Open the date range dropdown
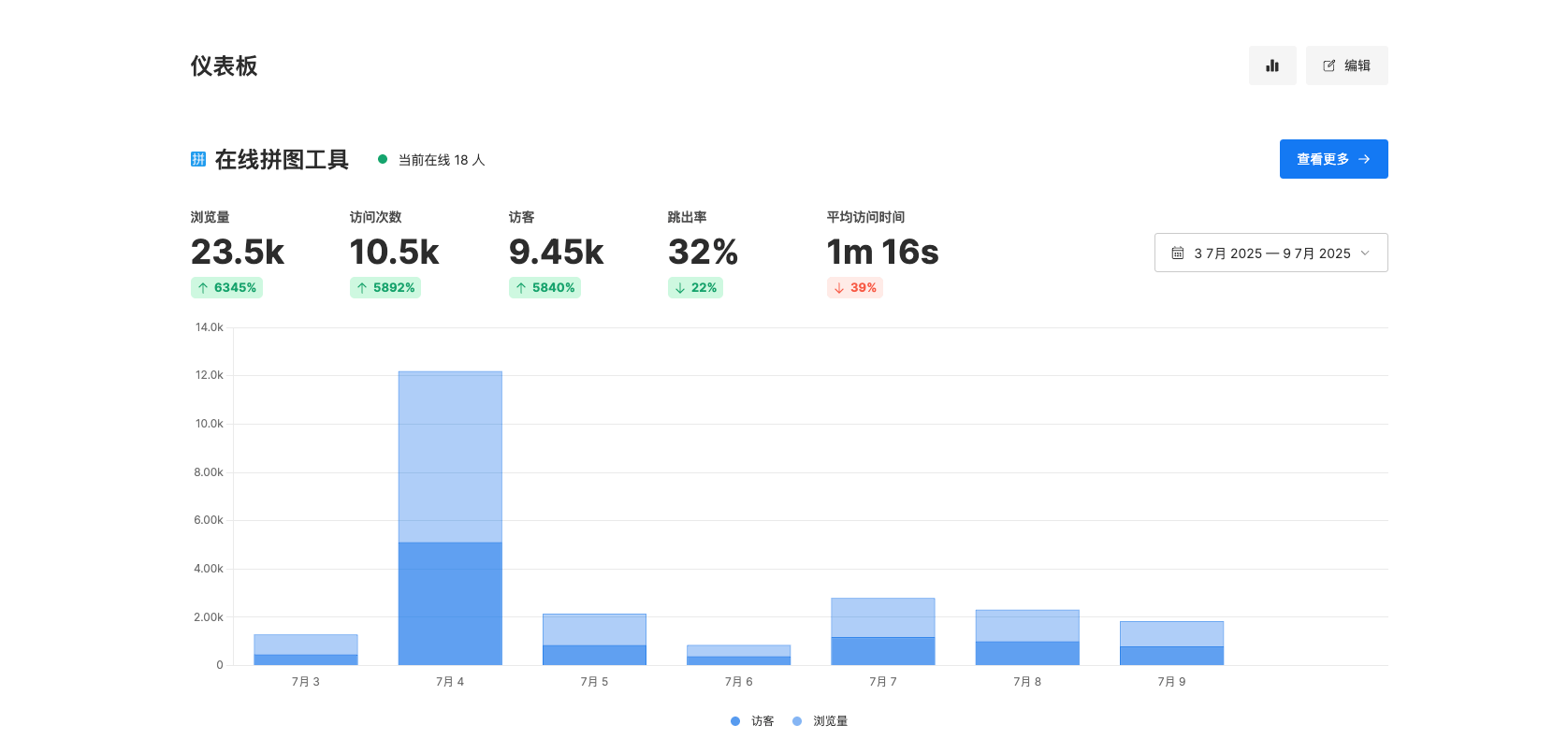The image size is (1568, 753). click(1270, 253)
